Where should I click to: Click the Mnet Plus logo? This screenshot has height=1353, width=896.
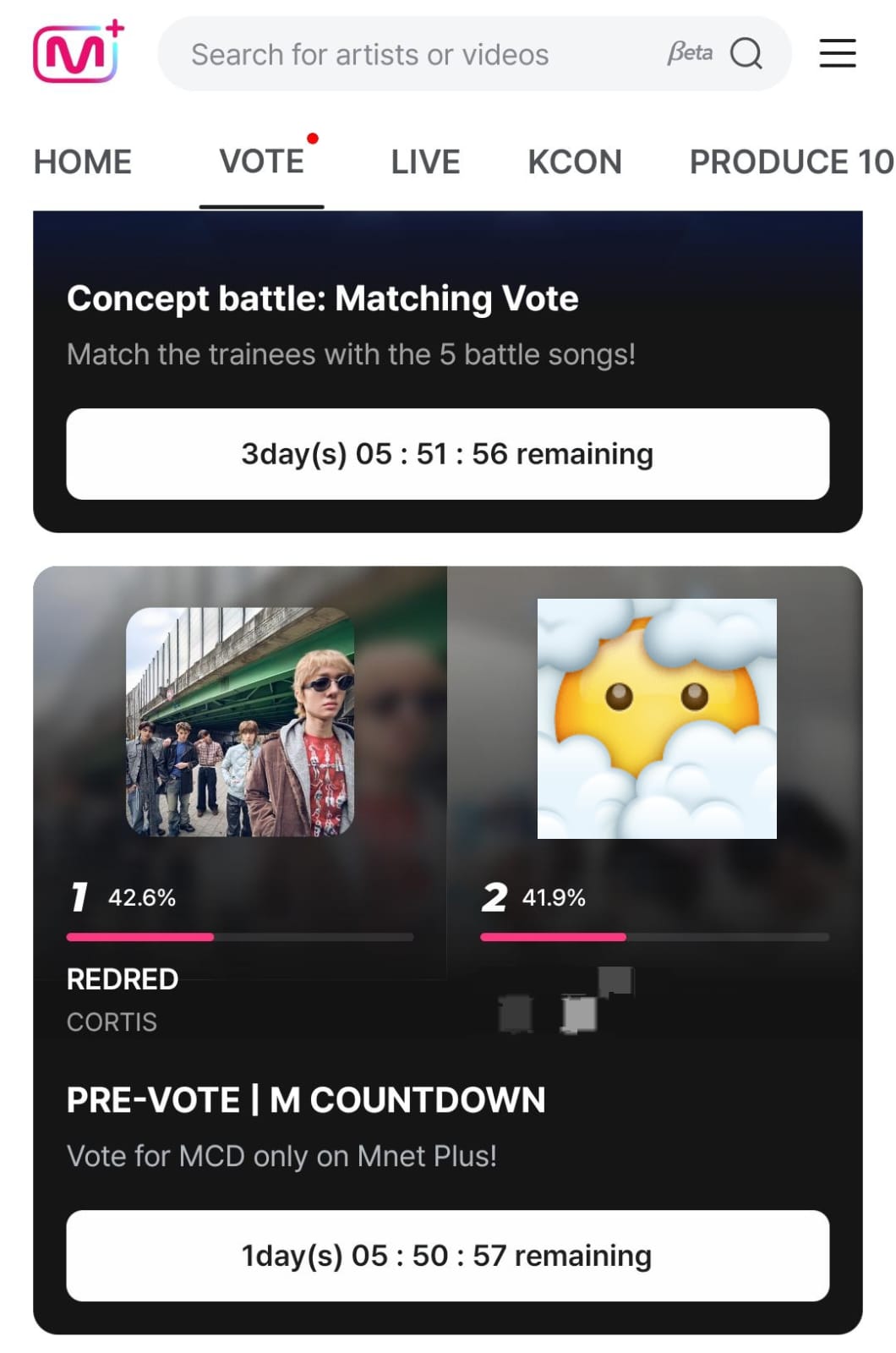coord(79,52)
